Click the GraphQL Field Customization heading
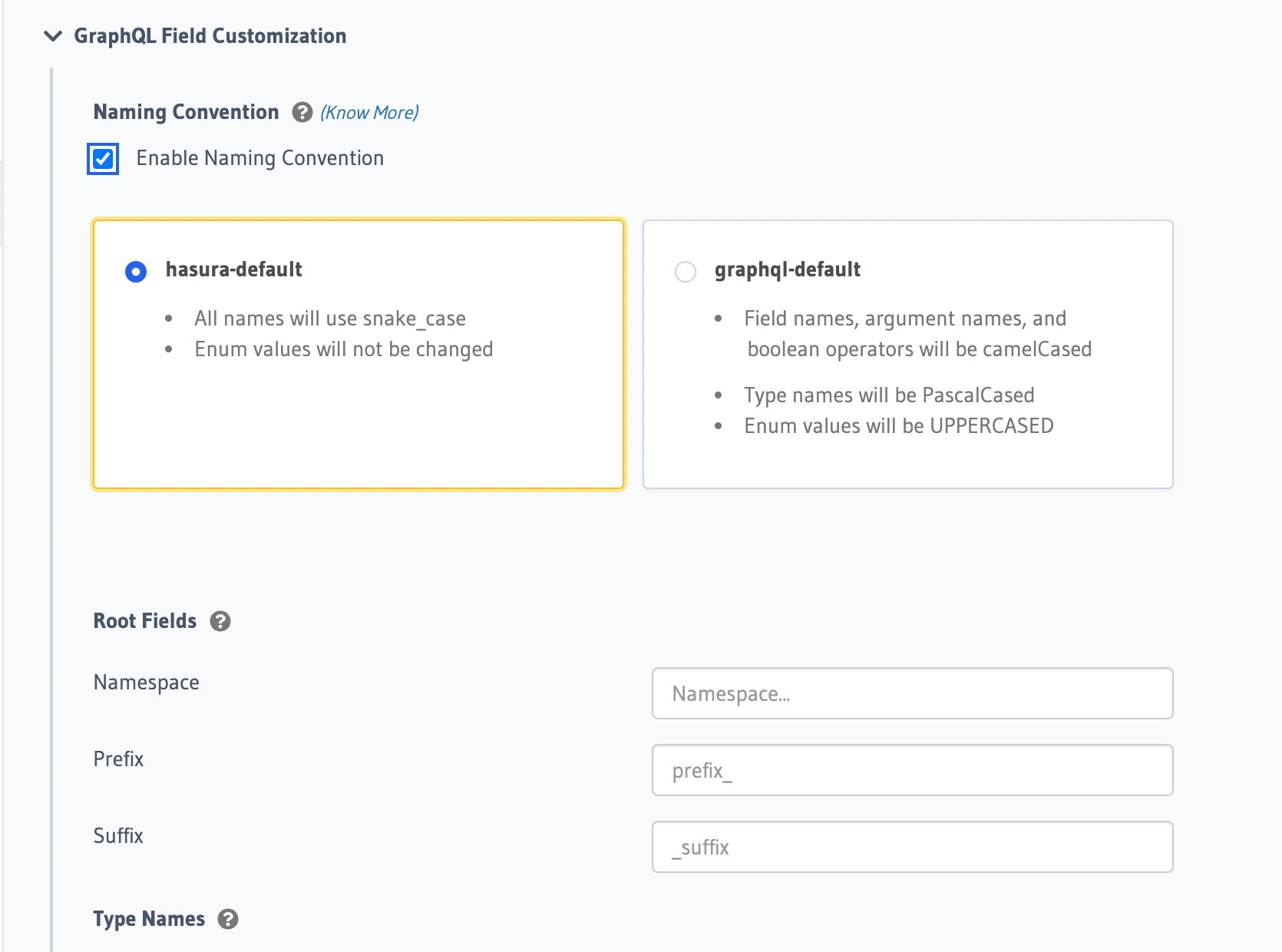This screenshot has height=952, width=1282. [210, 36]
